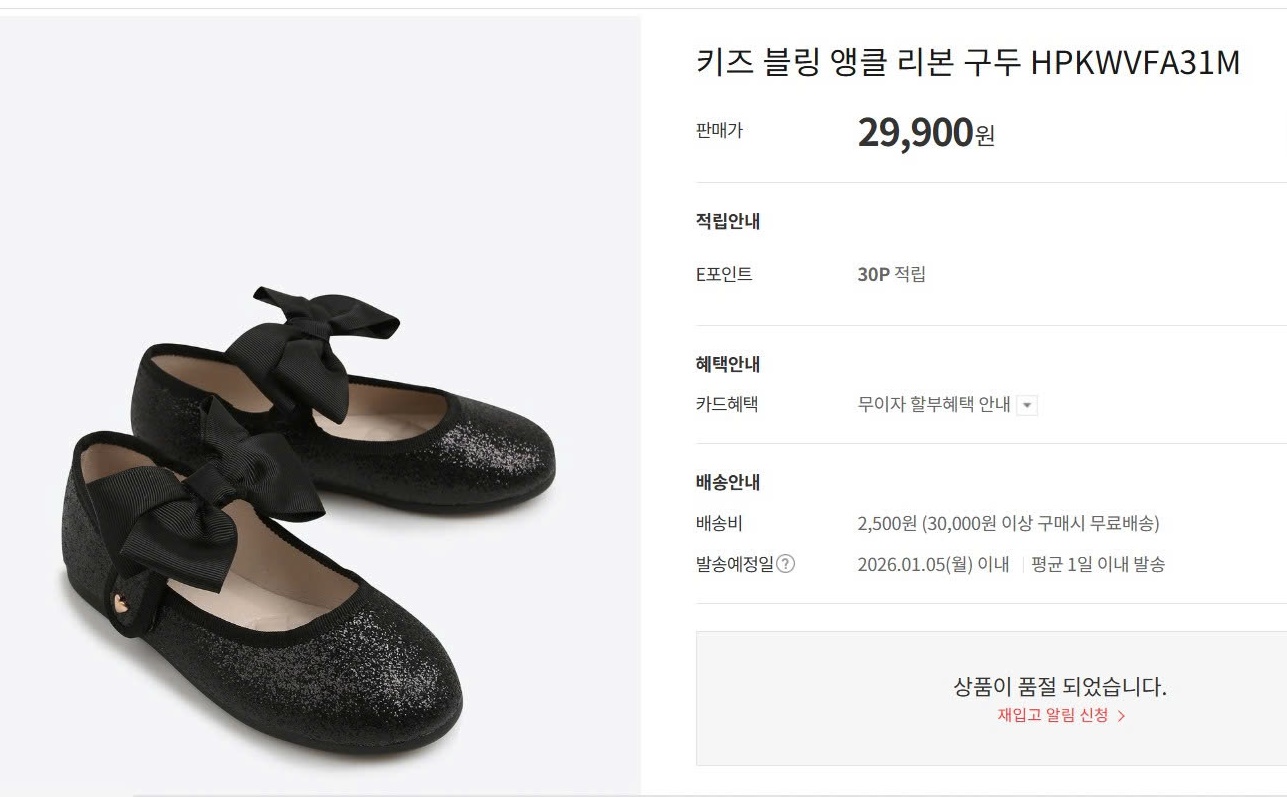1287x797 pixels.
Task: Open the black glitter shoes product image
Action: pyautogui.click(x=320, y=500)
